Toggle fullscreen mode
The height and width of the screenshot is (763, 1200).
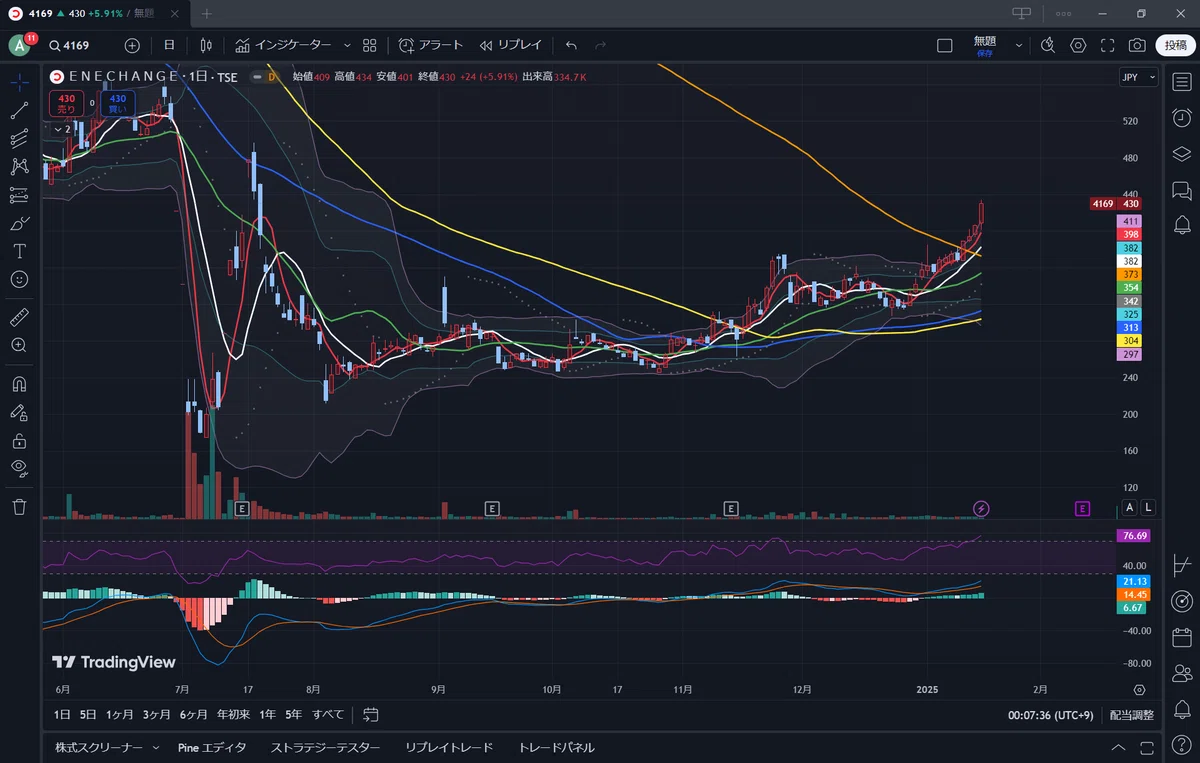(x=1108, y=45)
